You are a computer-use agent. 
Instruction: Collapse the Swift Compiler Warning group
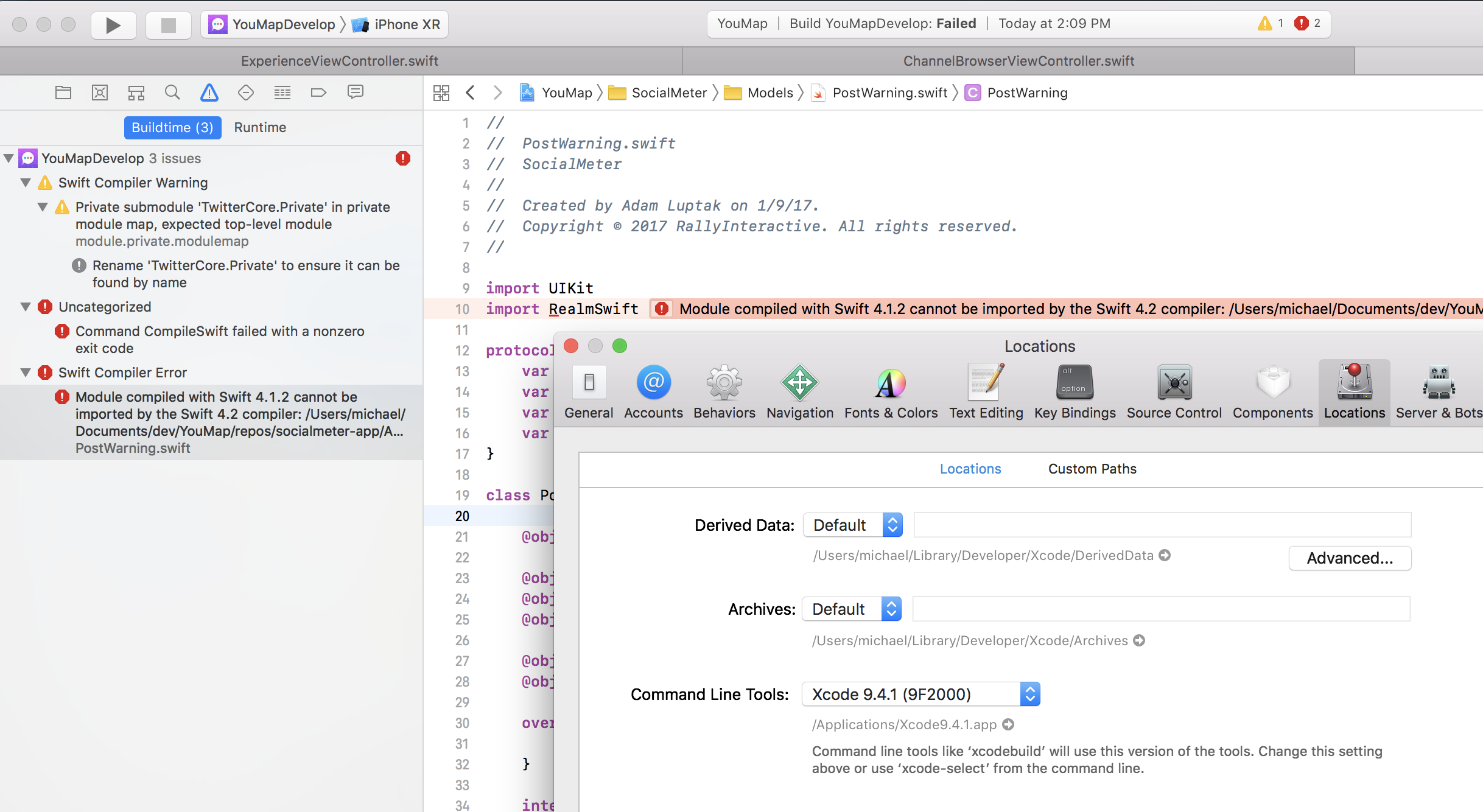click(26, 183)
